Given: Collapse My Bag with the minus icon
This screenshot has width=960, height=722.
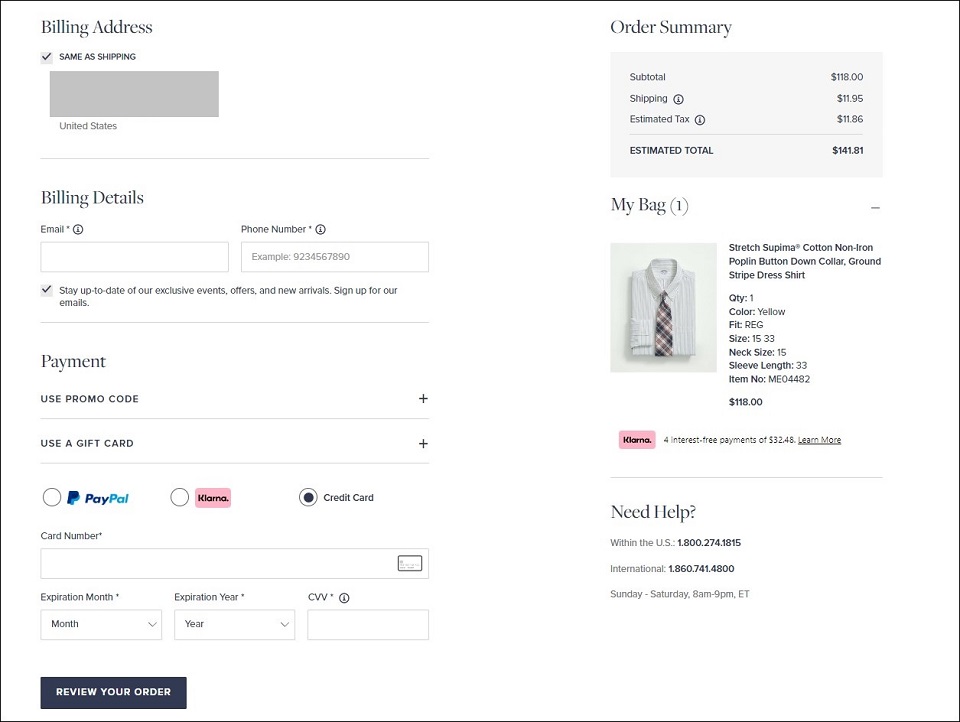Looking at the screenshot, I should (x=875, y=208).
